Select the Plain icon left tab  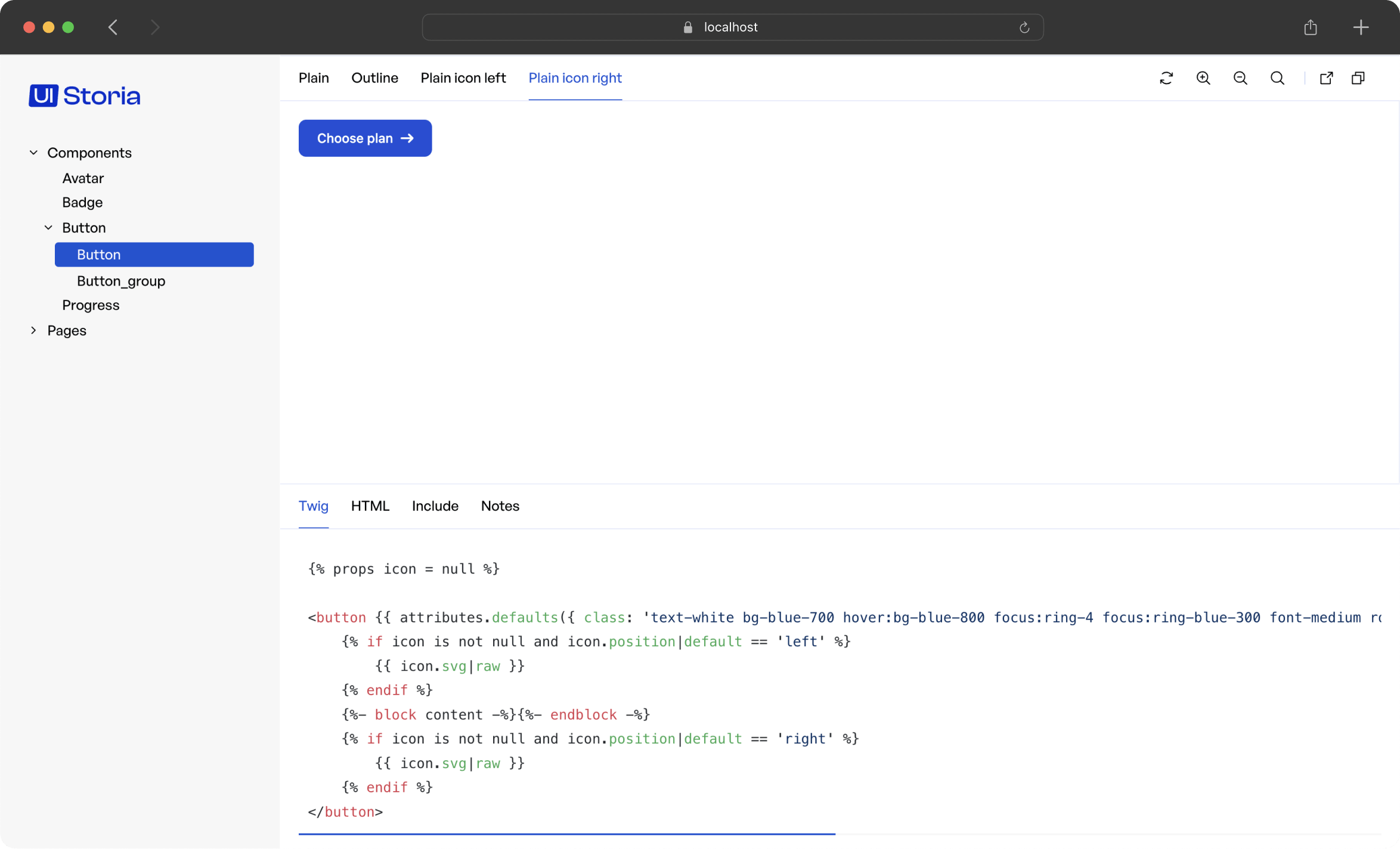[463, 78]
